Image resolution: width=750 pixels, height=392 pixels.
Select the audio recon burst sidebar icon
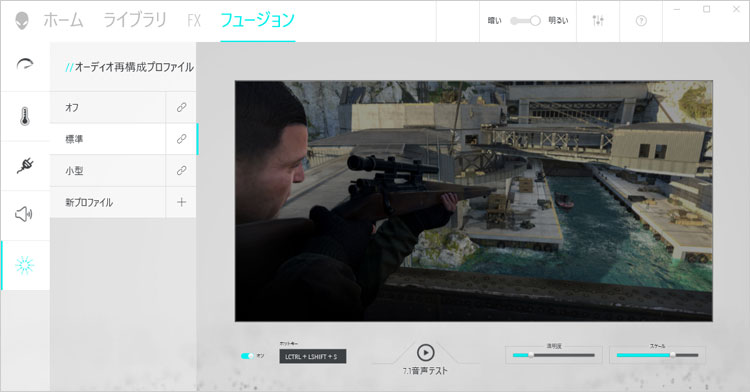point(25,265)
